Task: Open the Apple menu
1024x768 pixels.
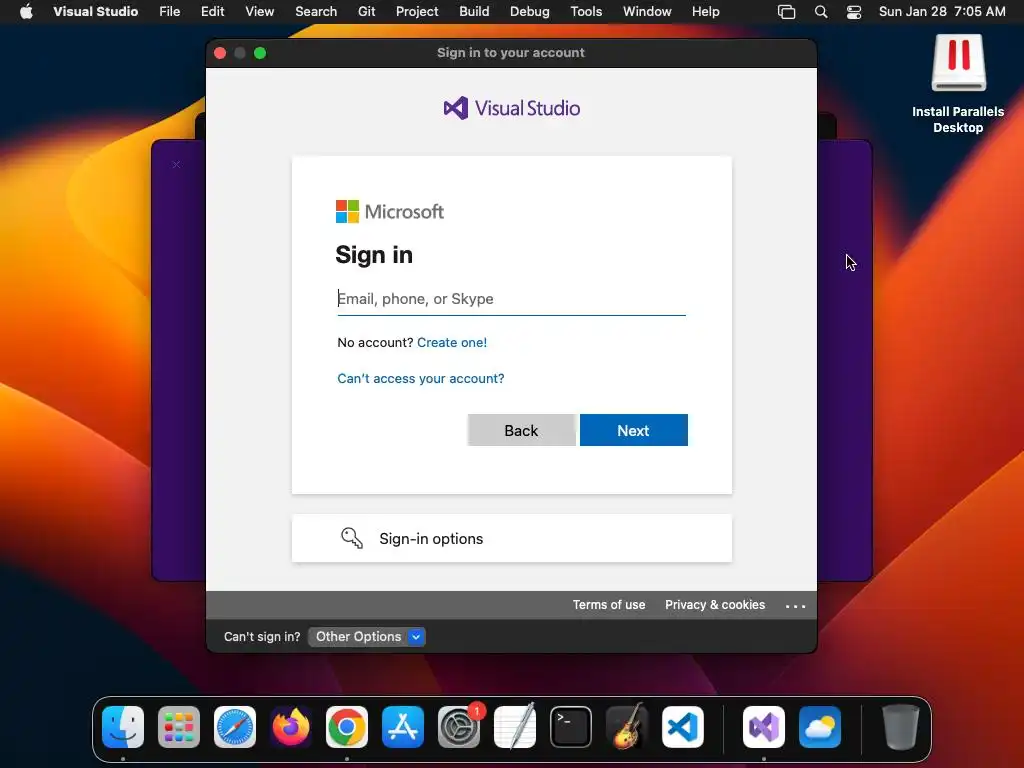Action: pyautogui.click(x=26, y=11)
